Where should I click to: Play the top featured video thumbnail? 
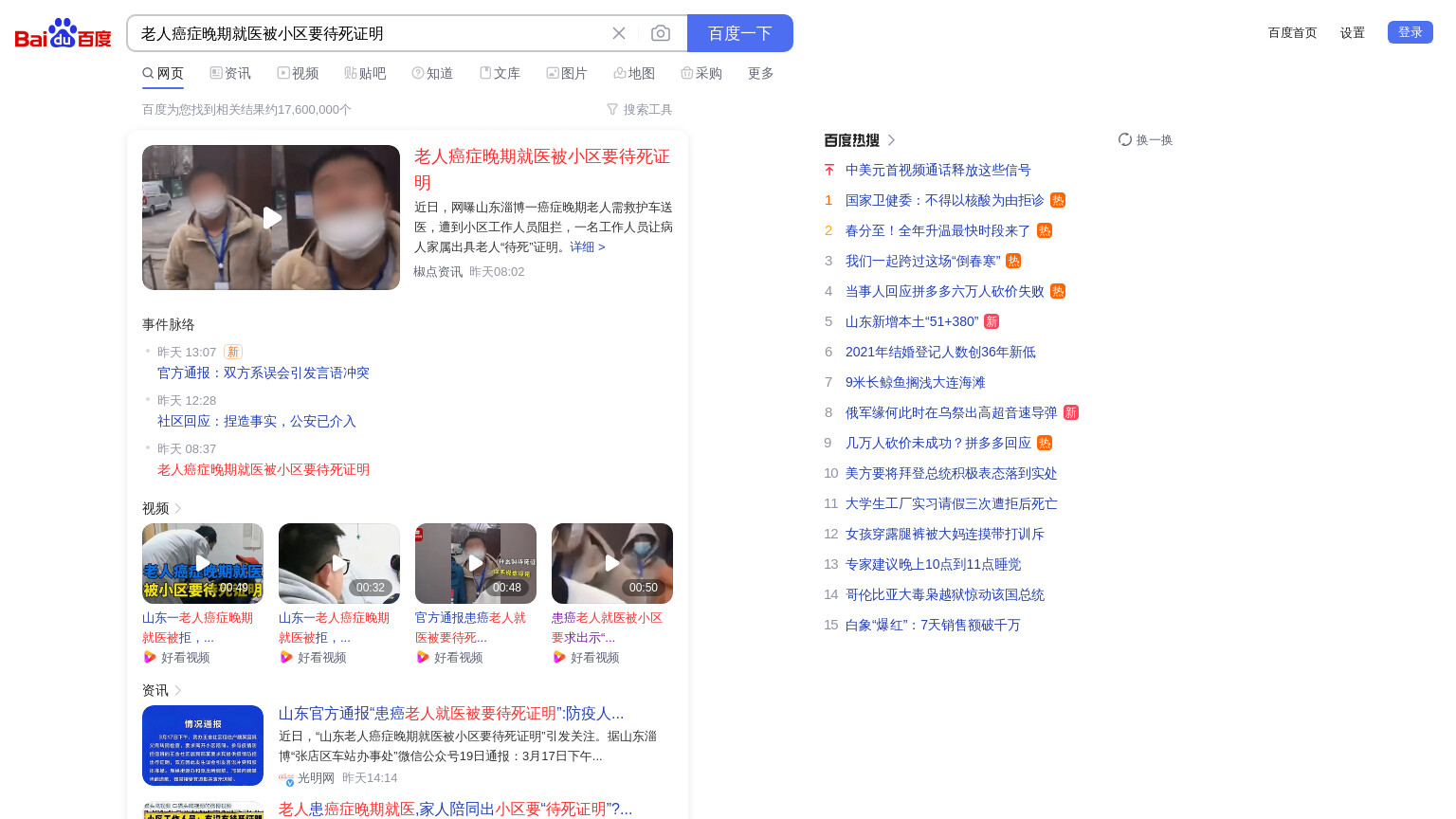271,217
